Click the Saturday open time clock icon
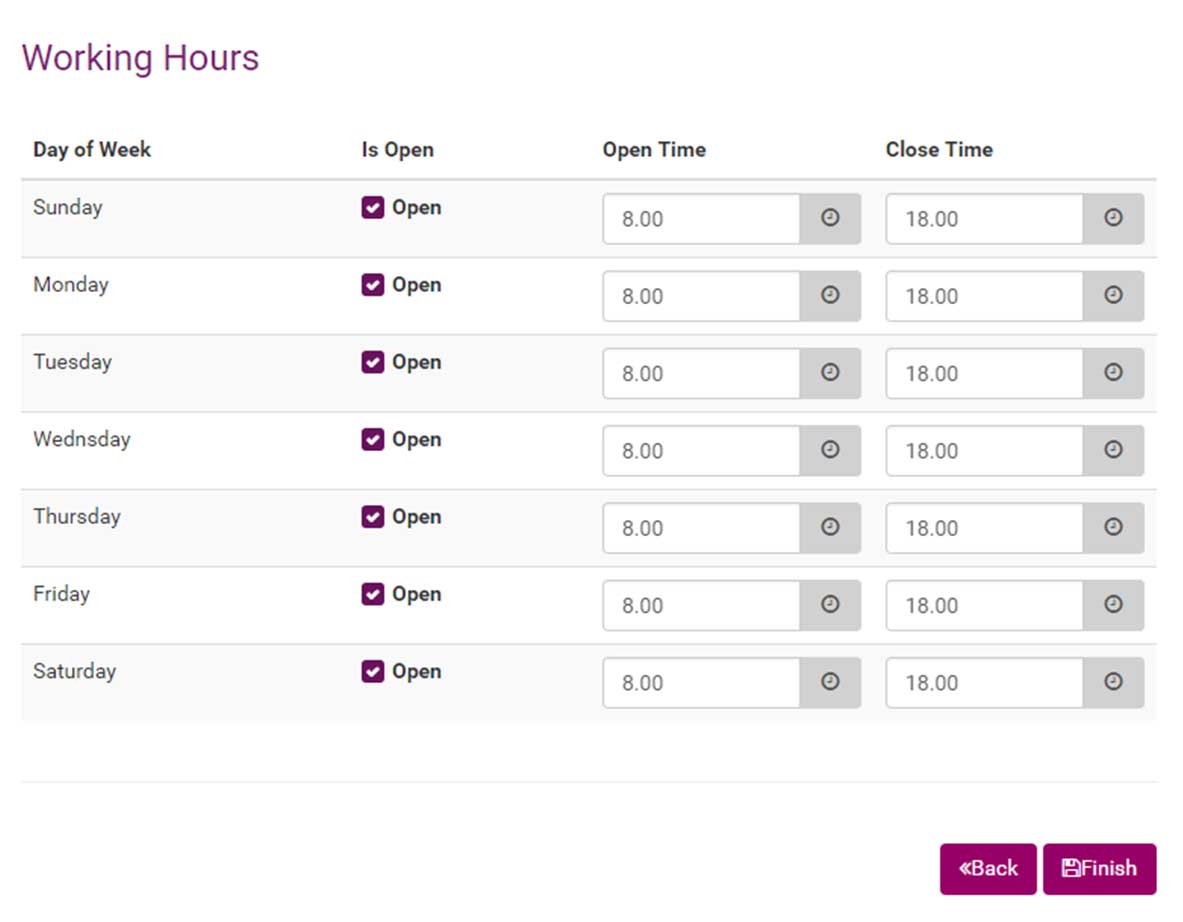1183x922 pixels. [830, 682]
